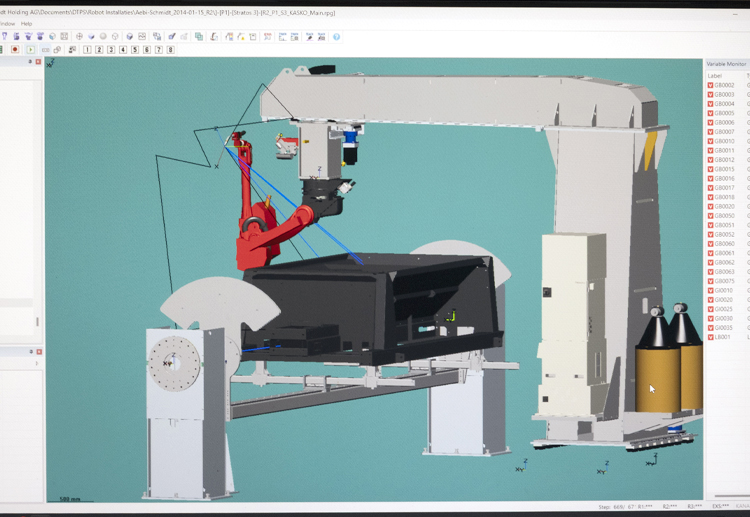This screenshot has width=750, height=517.
Task: Click the crosshair target icon in top toolbar
Action: (79, 37)
